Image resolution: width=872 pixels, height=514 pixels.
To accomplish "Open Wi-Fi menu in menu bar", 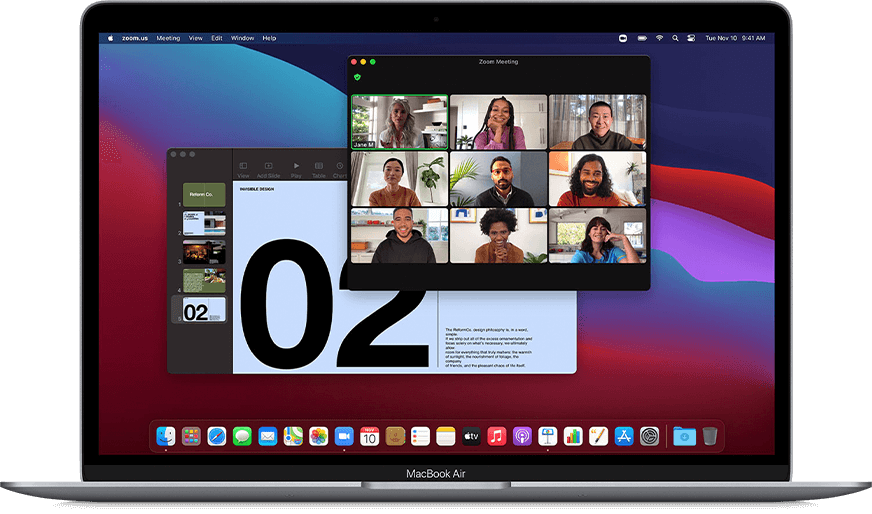I will click(660, 38).
